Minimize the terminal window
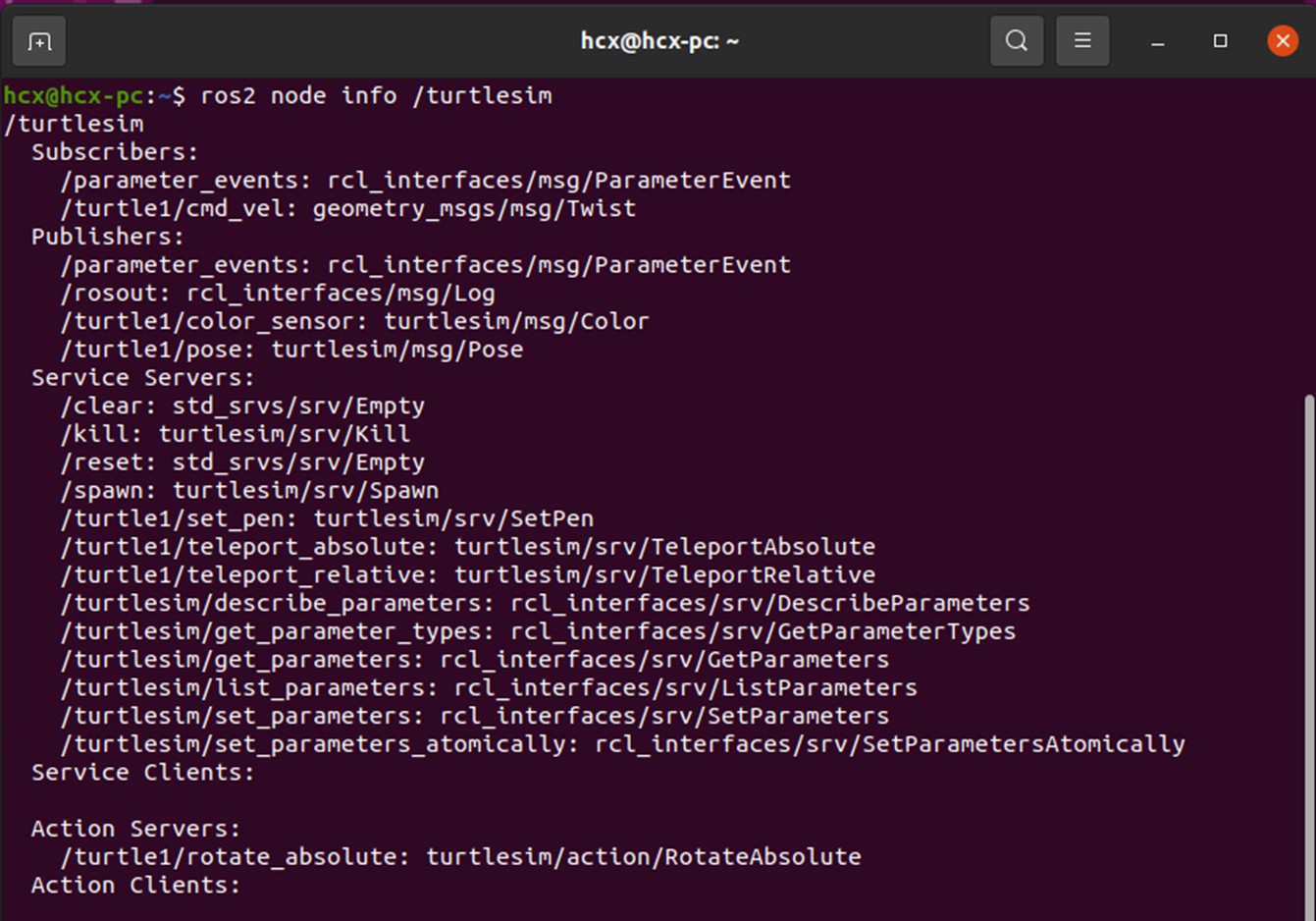 1158,41
